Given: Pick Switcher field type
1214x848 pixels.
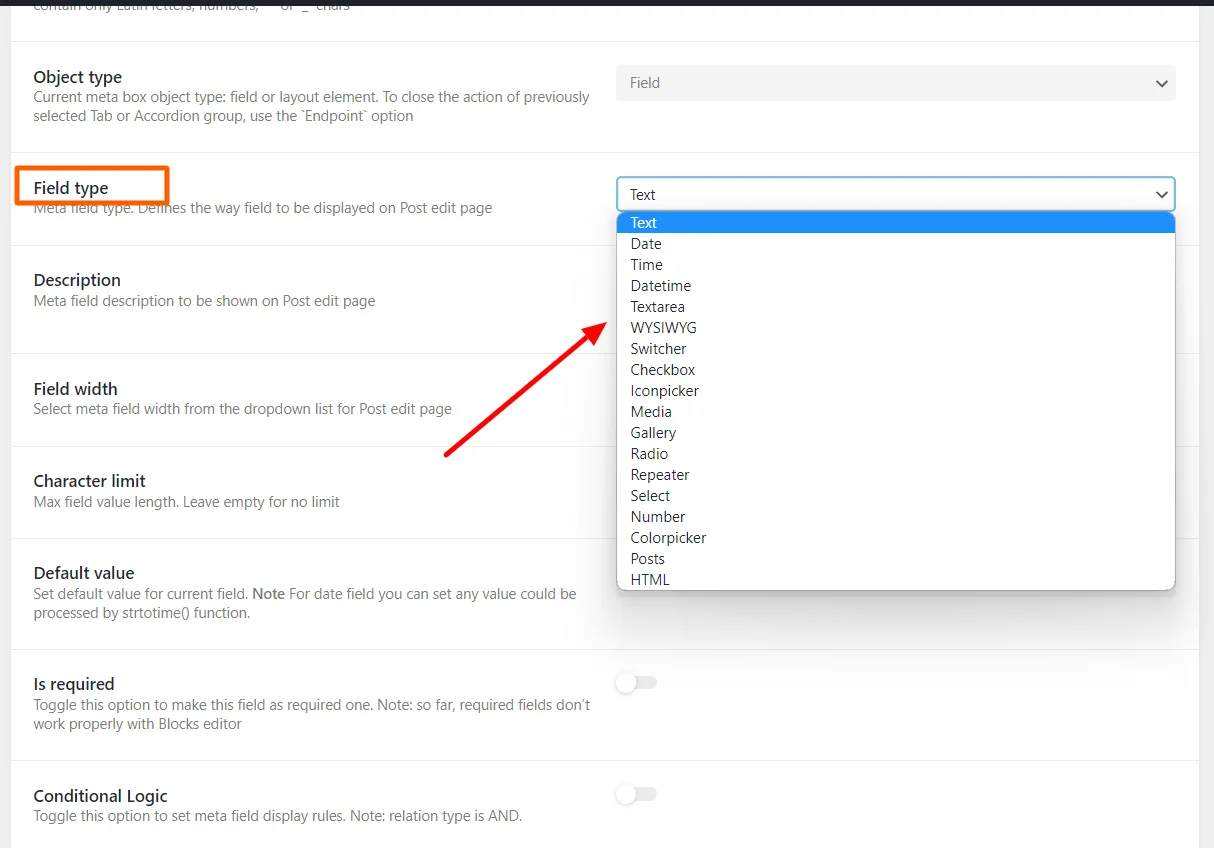Looking at the screenshot, I should tap(895, 349).
